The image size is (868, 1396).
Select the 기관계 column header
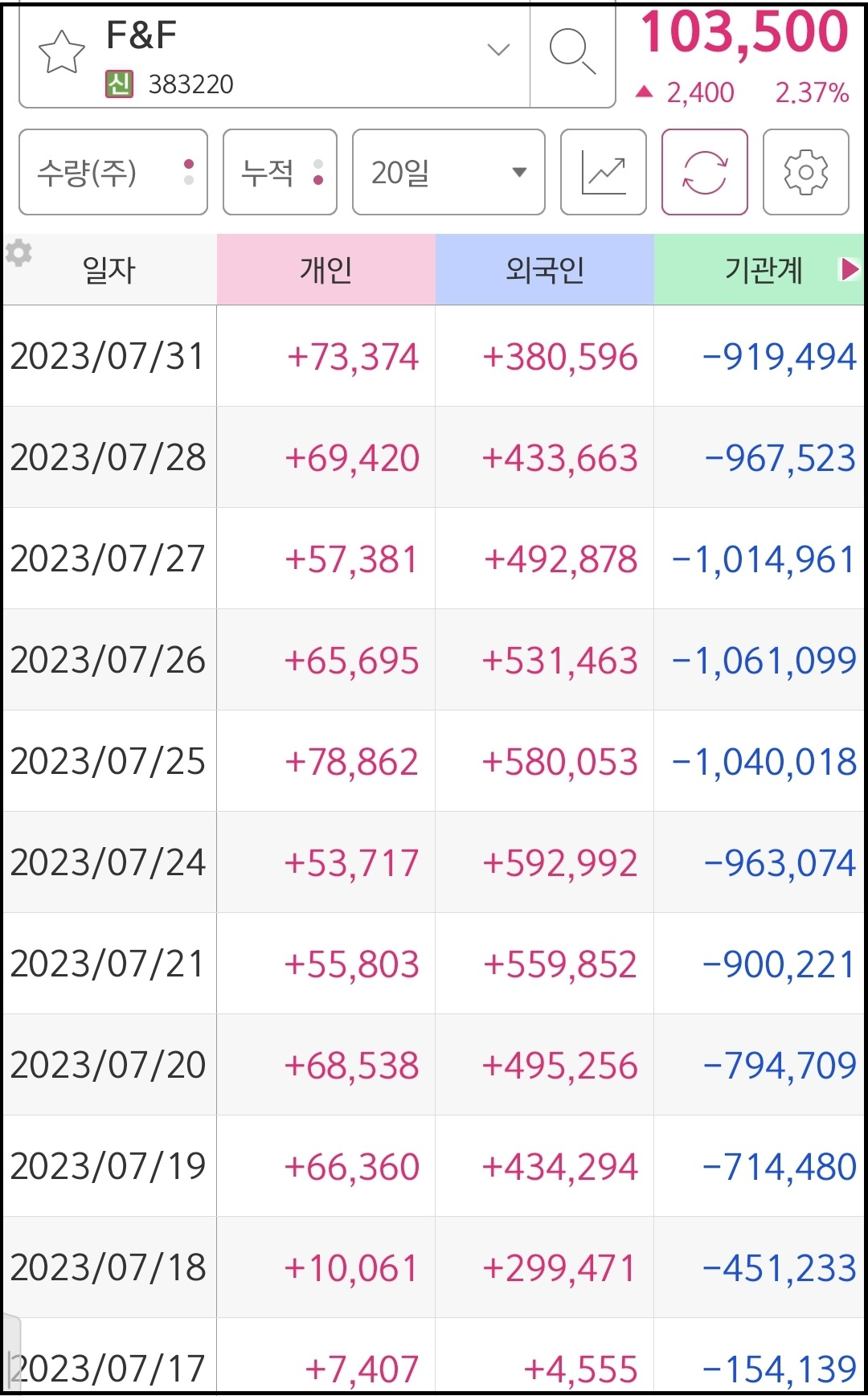[x=764, y=270]
